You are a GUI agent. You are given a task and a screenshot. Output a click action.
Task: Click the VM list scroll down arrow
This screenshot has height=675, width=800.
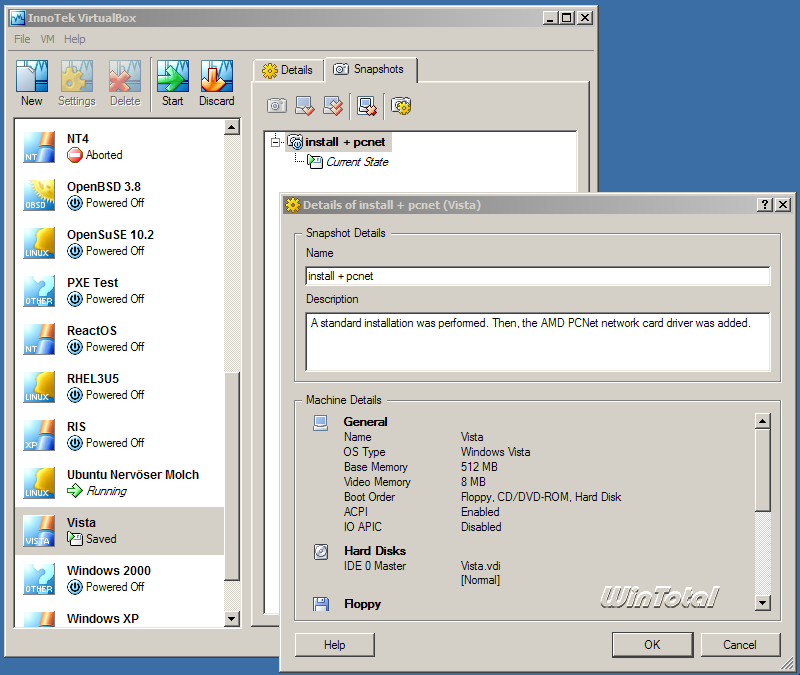tap(232, 619)
